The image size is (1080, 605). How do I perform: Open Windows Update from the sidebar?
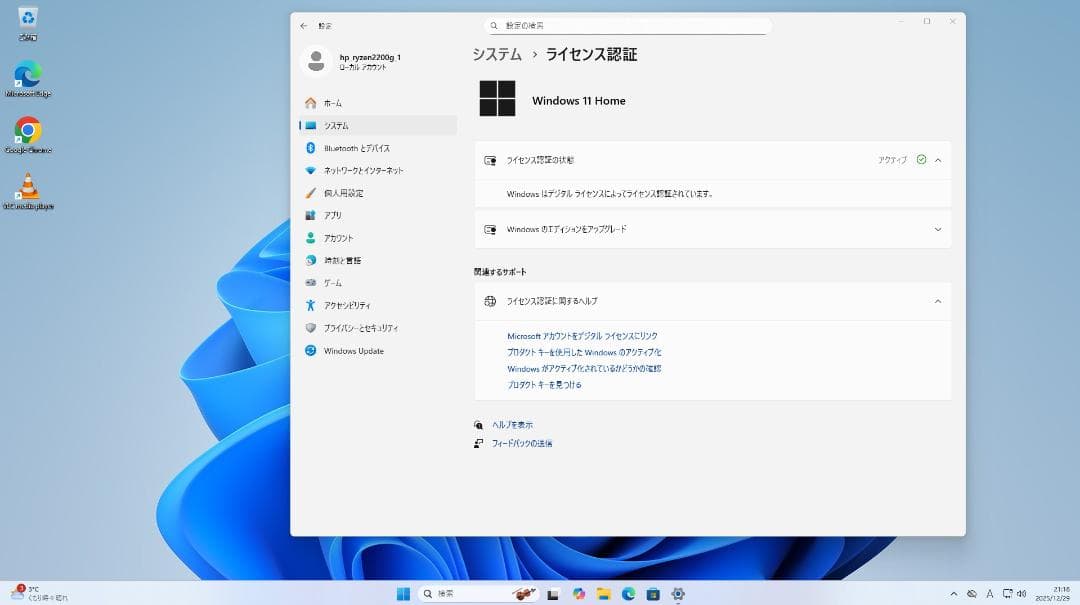pyautogui.click(x=353, y=351)
